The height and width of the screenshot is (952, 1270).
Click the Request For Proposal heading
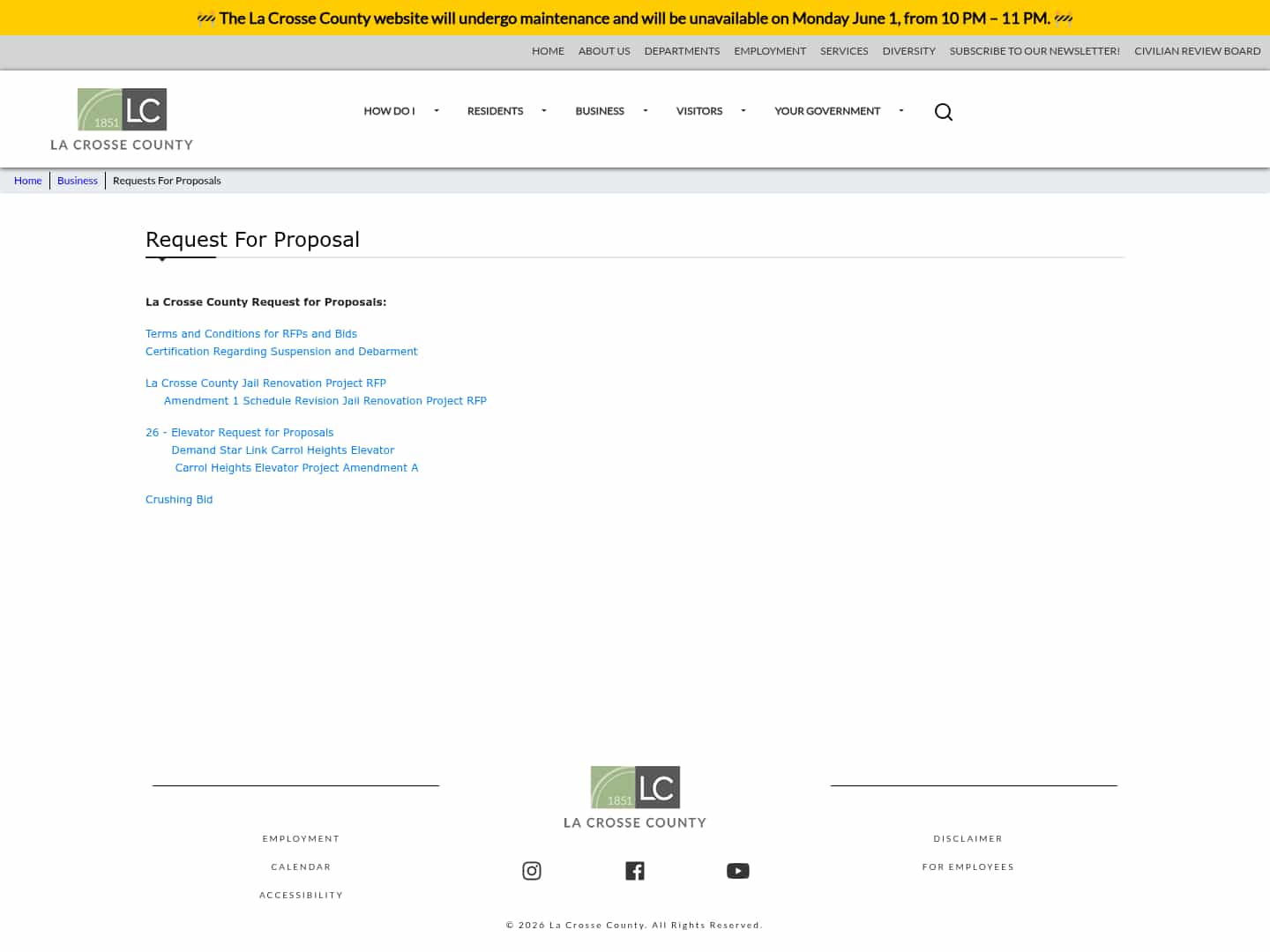point(252,240)
